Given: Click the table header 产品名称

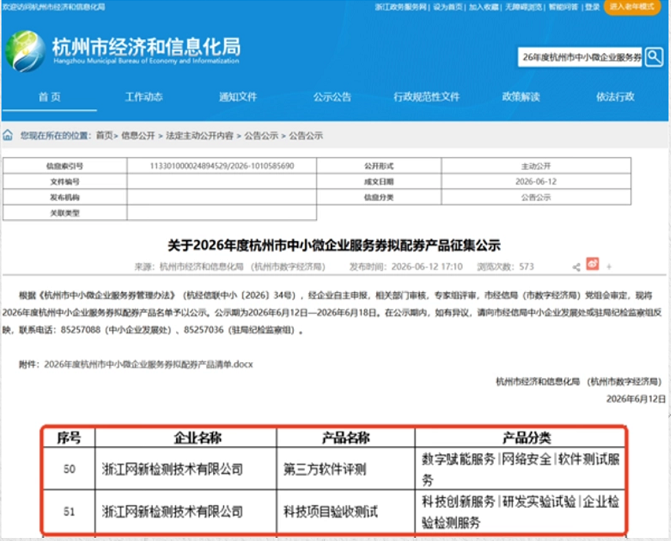Looking at the screenshot, I should (346, 437).
